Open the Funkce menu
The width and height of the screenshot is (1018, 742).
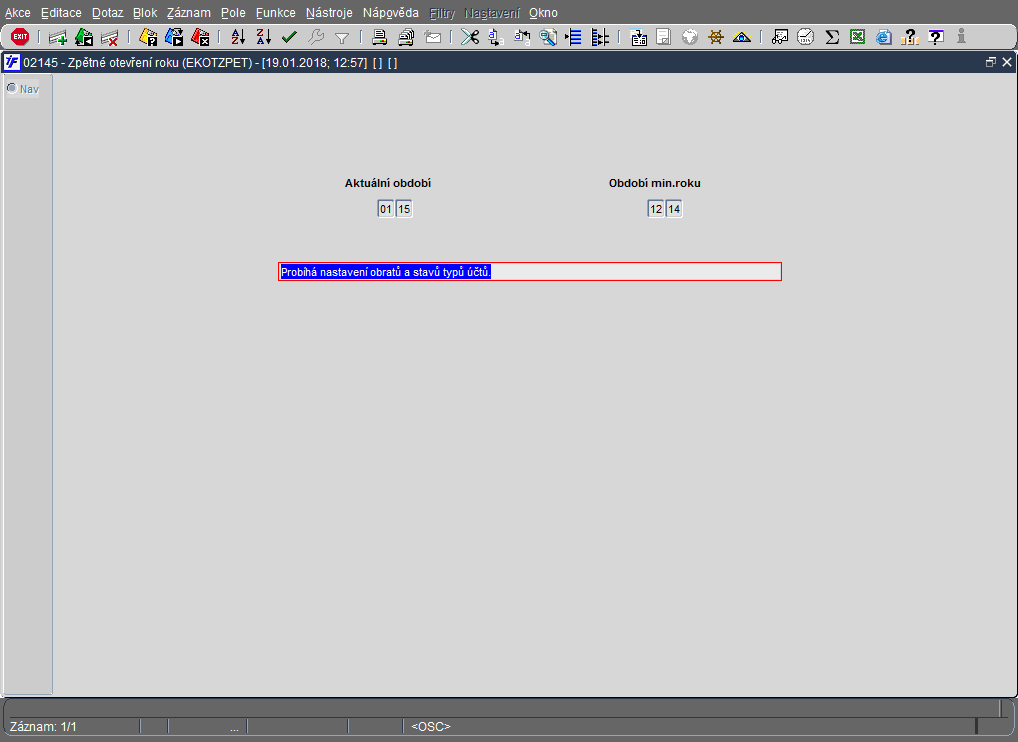pos(275,13)
